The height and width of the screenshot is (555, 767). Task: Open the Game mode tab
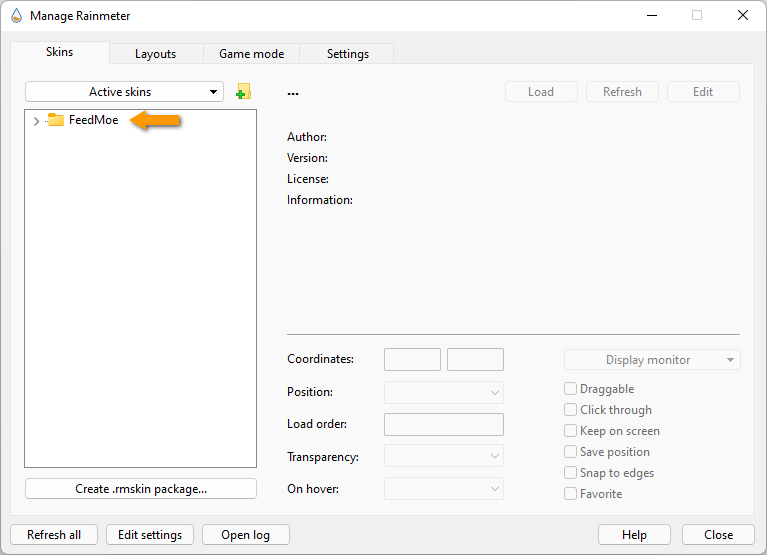pyautogui.click(x=251, y=54)
